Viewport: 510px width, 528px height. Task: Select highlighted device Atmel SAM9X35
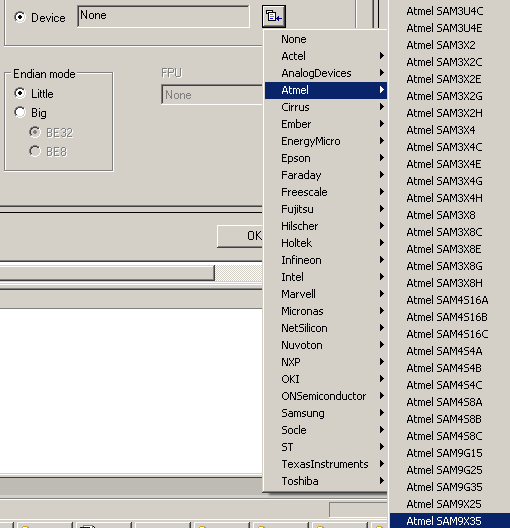pyautogui.click(x=450, y=521)
